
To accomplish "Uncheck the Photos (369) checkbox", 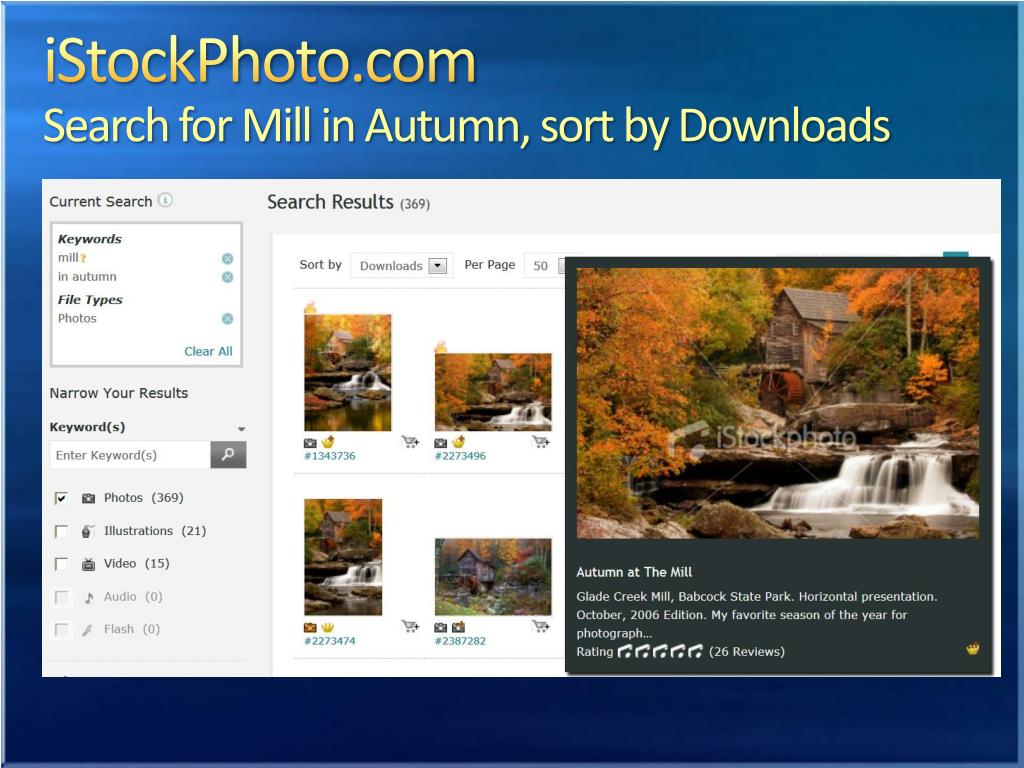I will tap(61, 498).
